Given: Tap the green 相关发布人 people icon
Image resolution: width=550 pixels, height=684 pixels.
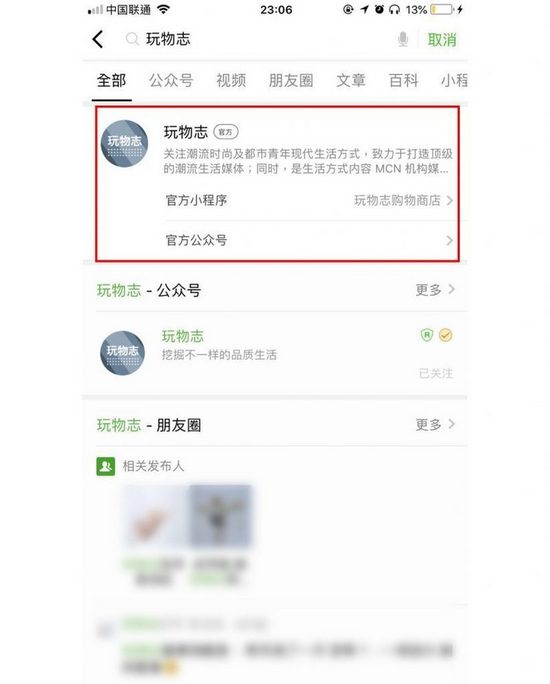Looking at the screenshot, I should click(106, 466).
